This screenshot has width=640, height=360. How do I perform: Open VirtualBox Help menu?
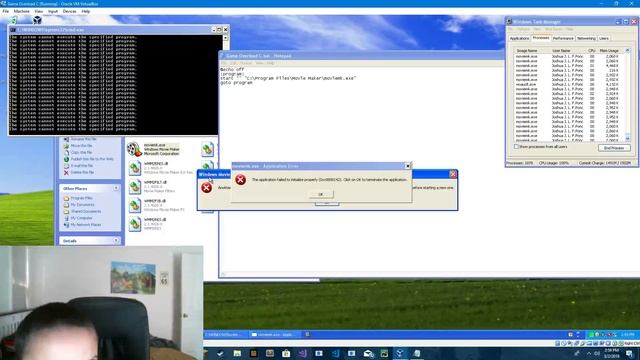85,11
